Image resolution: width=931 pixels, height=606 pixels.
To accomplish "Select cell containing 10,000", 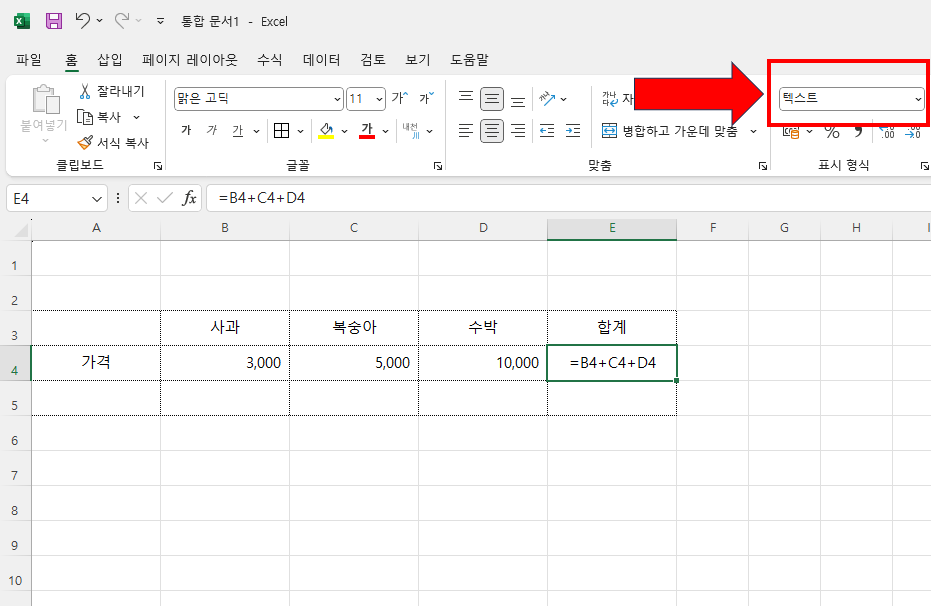I will pos(483,363).
